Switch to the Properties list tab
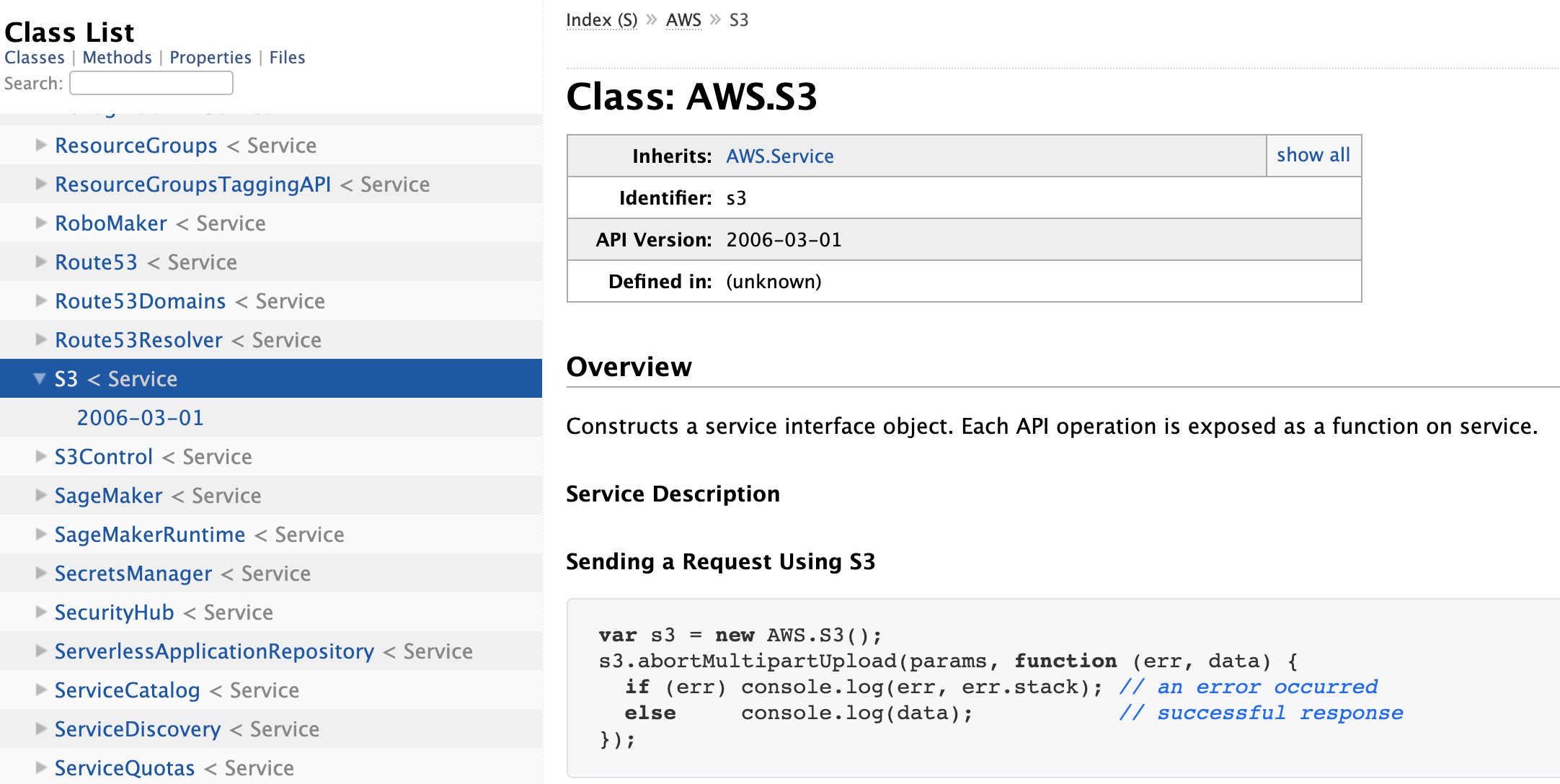Image resolution: width=1560 pixels, height=784 pixels. point(210,58)
